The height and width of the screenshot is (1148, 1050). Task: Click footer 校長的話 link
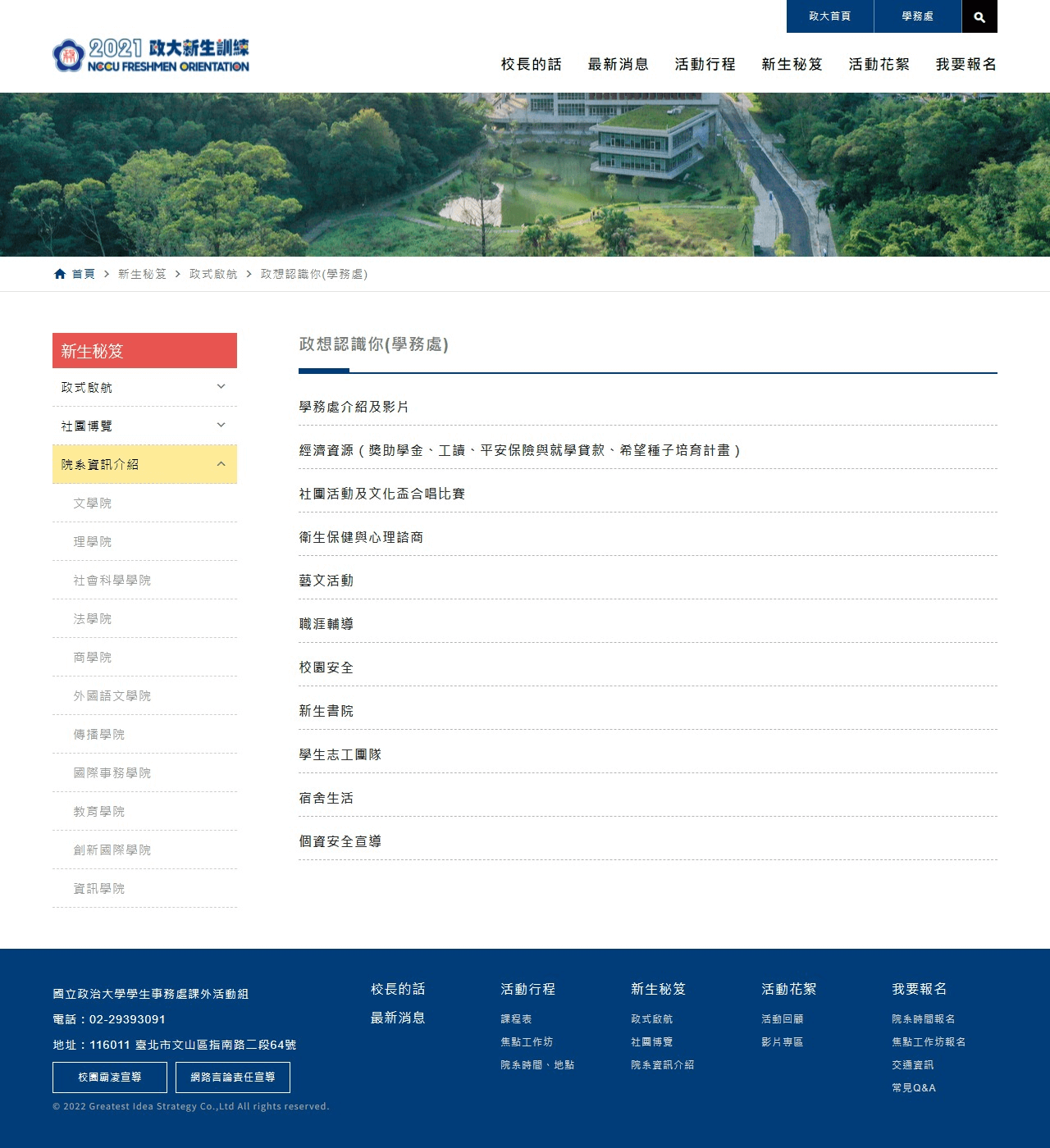(x=398, y=989)
